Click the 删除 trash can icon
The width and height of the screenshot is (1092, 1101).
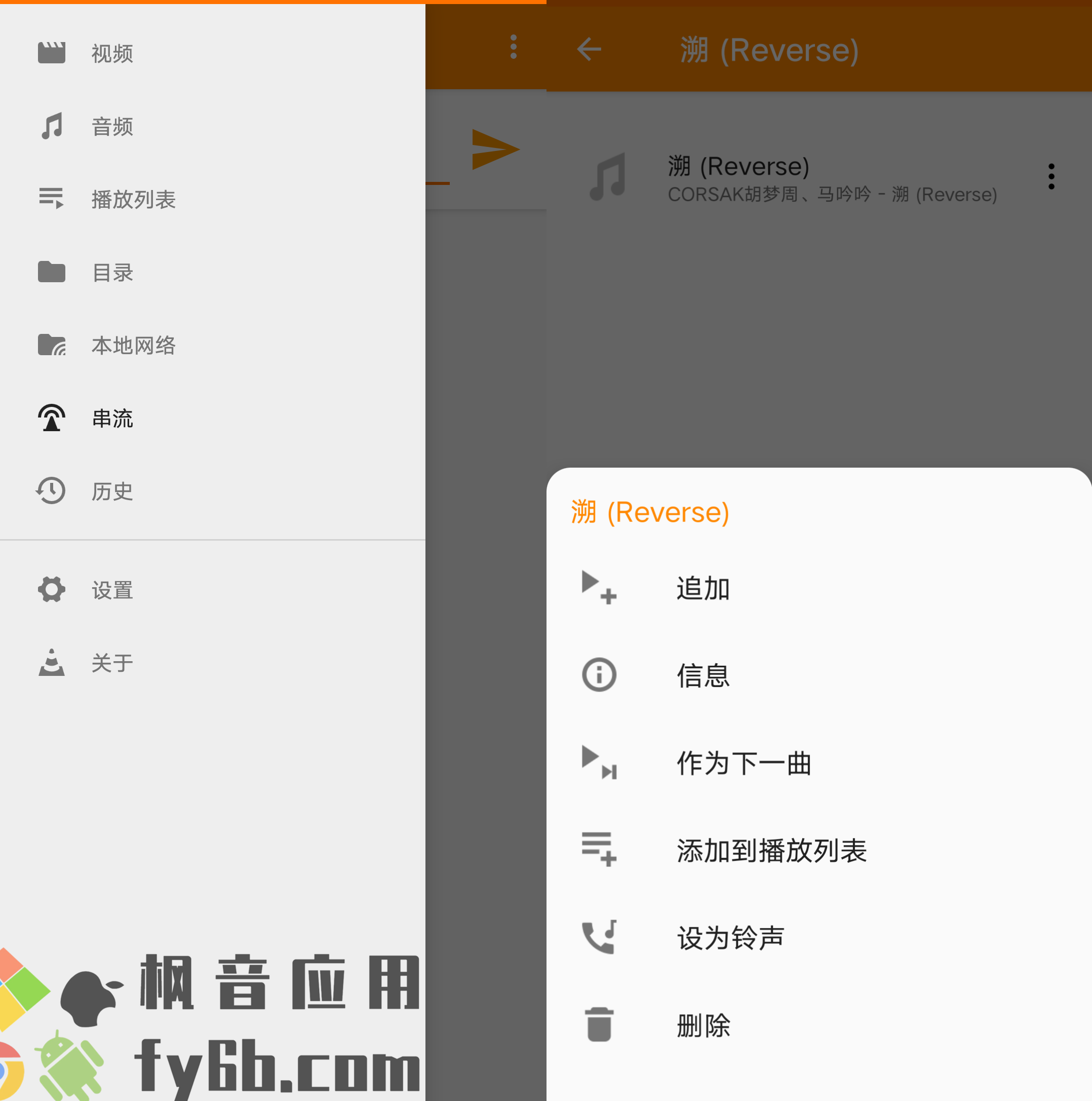coord(599,1024)
